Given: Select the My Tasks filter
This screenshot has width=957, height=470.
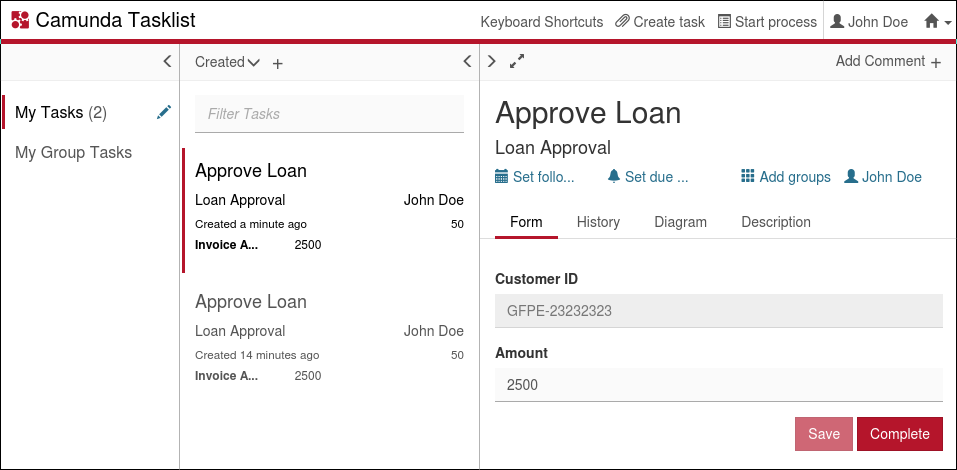Looking at the screenshot, I should [x=61, y=113].
